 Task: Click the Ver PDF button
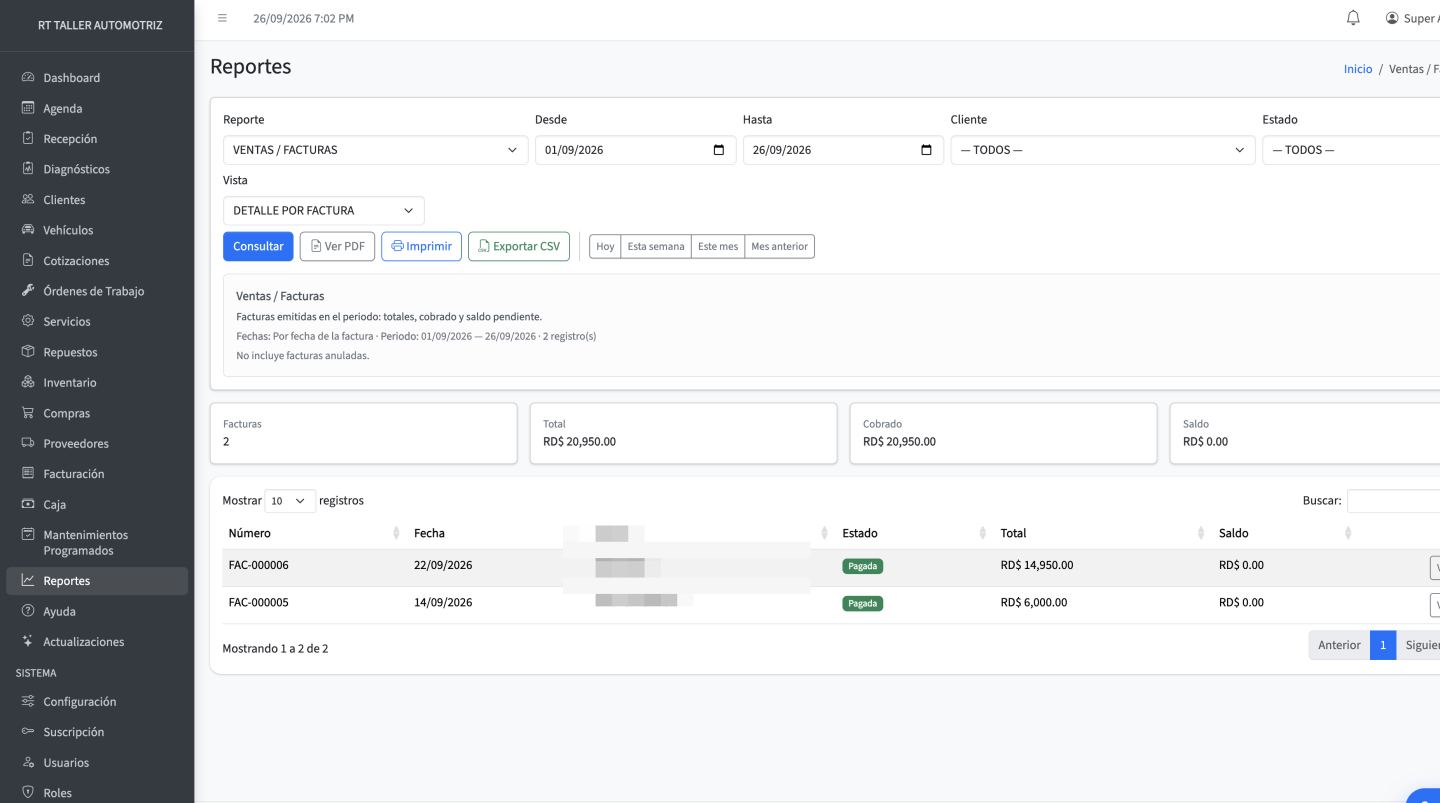pos(337,246)
